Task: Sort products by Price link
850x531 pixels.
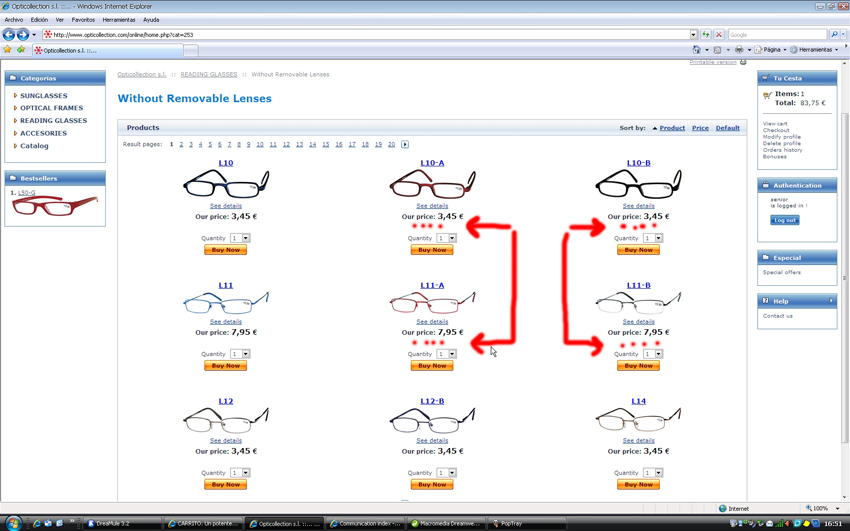Action: pyautogui.click(x=700, y=128)
